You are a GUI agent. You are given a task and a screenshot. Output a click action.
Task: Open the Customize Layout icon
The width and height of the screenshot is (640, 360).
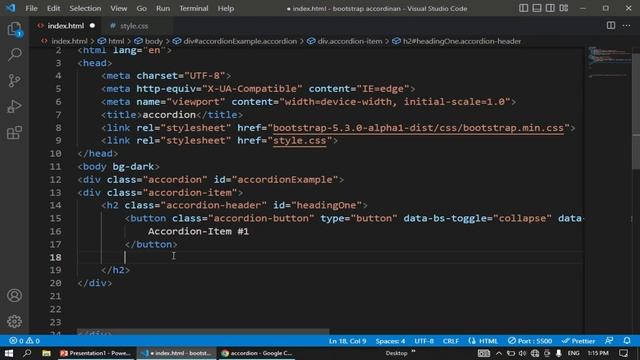(x=564, y=8)
